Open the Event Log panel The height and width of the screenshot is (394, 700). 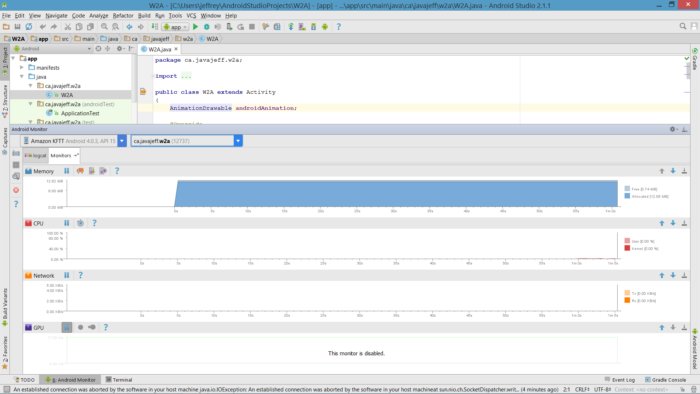(620, 380)
